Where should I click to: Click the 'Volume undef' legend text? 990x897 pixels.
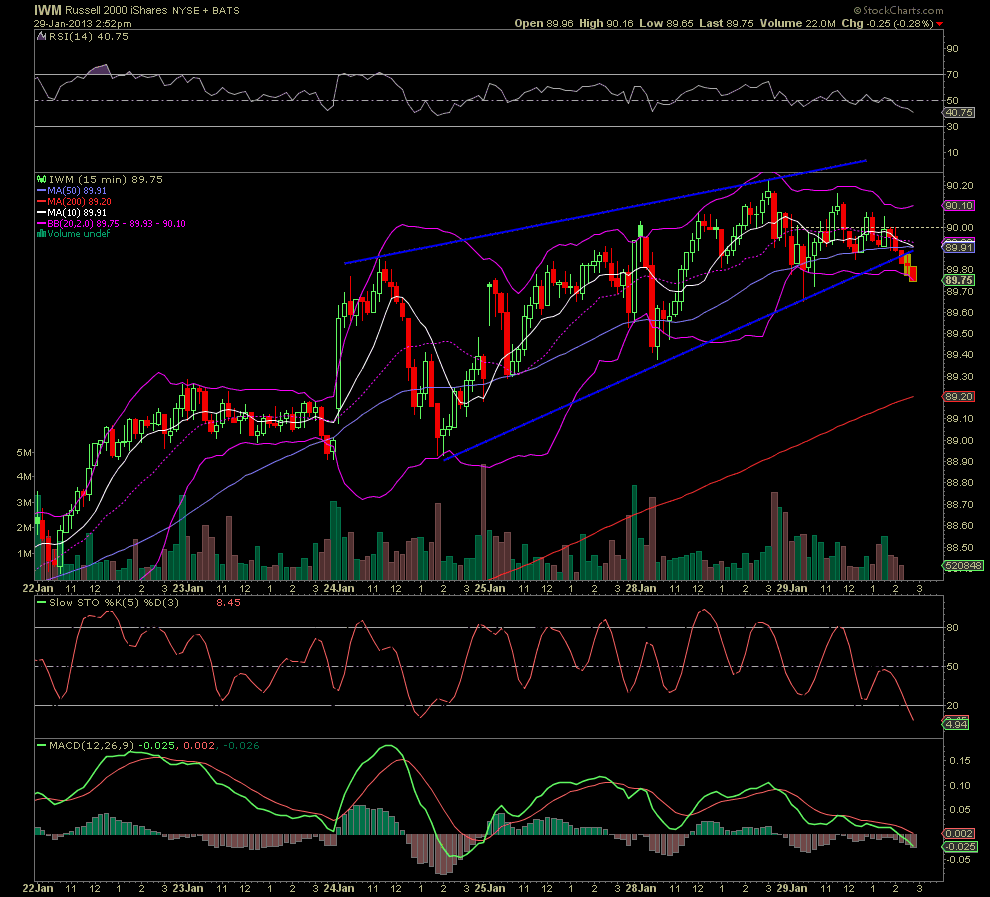(x=78, y=234)
